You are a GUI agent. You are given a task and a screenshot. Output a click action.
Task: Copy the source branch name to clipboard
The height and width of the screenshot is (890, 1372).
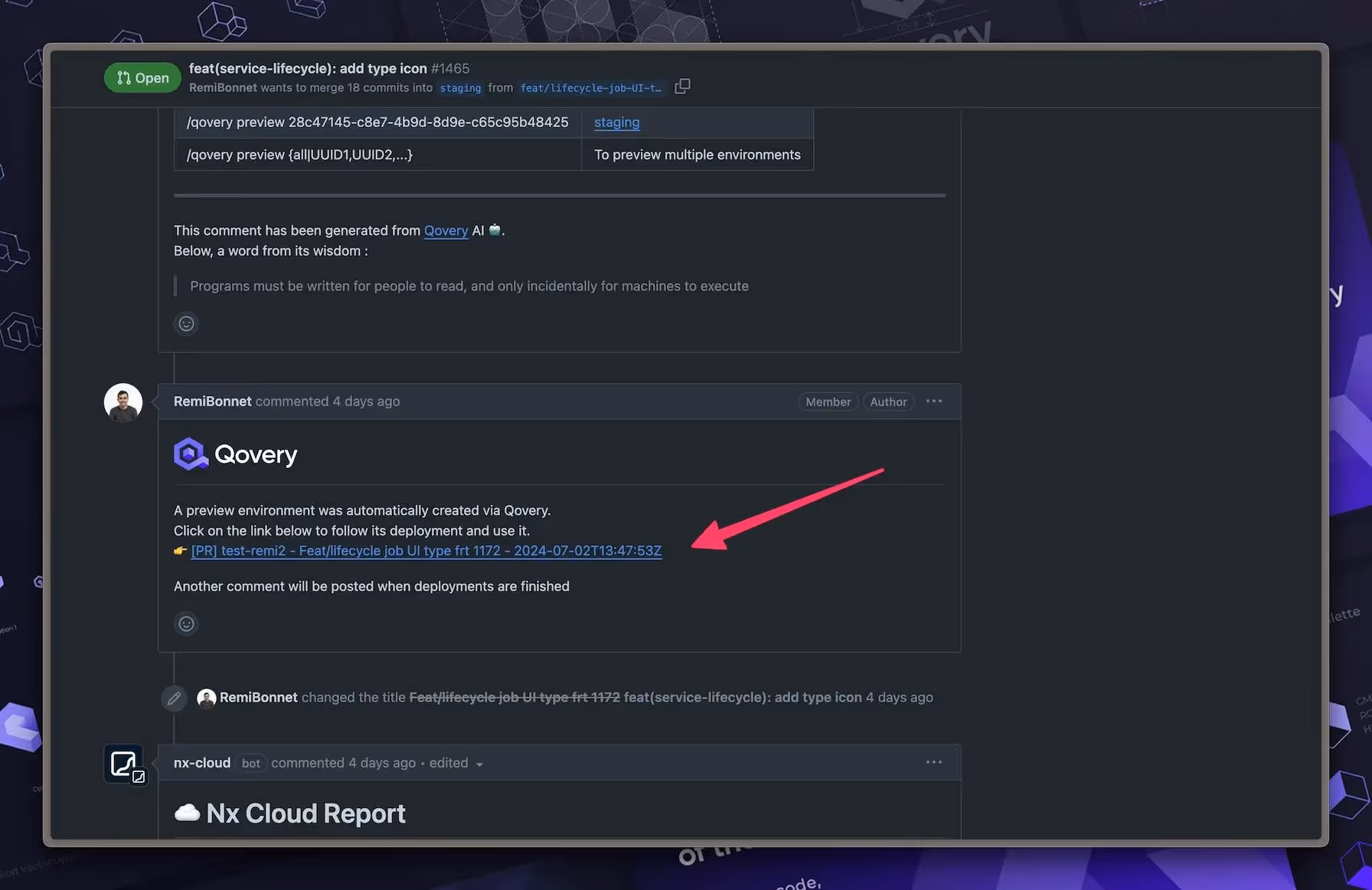682,86
